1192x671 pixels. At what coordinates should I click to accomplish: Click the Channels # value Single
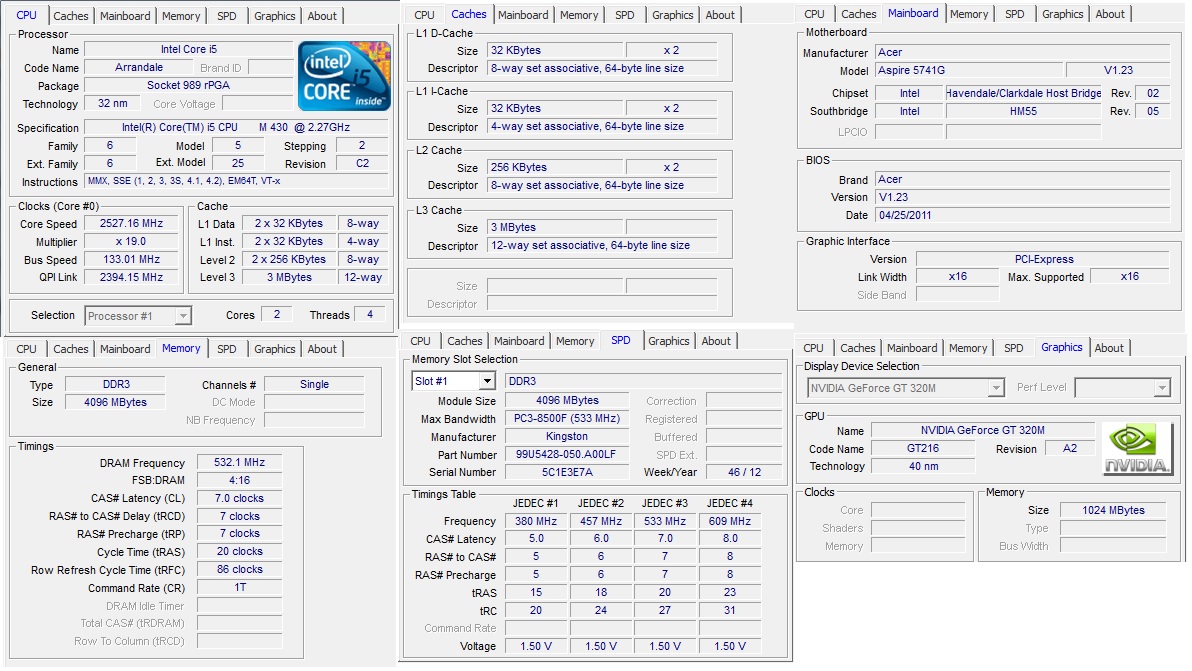[x=314, y=385]
